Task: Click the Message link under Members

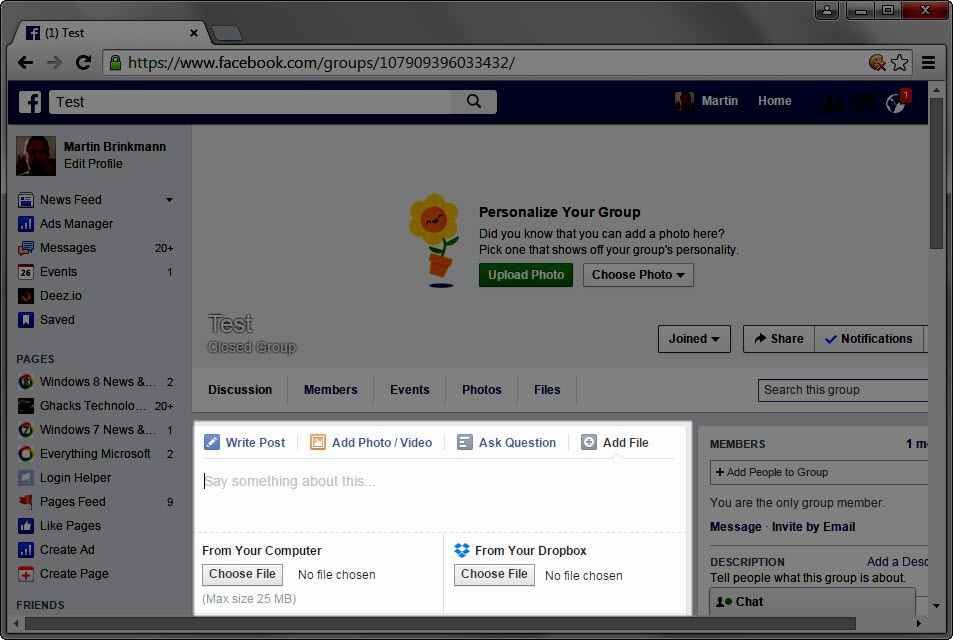Action: [x=735, y=527]
